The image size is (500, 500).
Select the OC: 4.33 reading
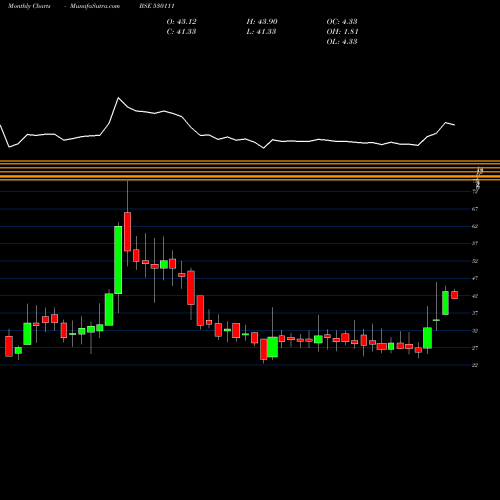(x=342, y=22)
